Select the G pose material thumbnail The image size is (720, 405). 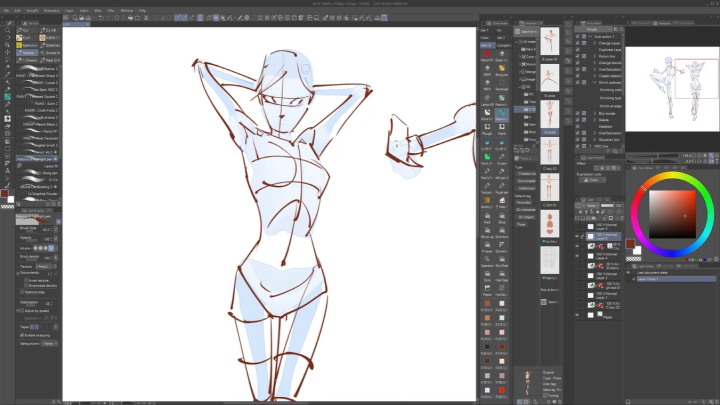[550, 116]
